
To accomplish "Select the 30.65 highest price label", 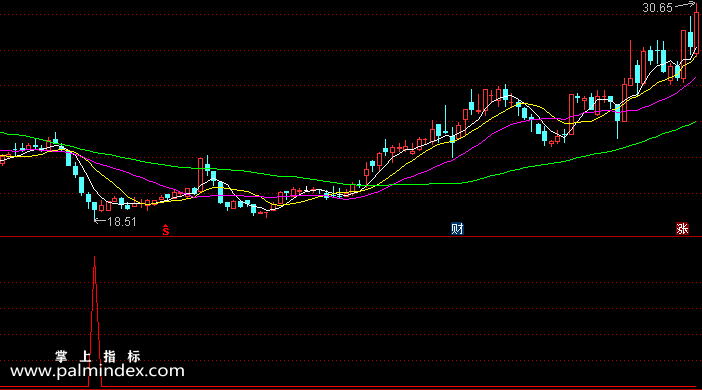I will click(657, 8).
